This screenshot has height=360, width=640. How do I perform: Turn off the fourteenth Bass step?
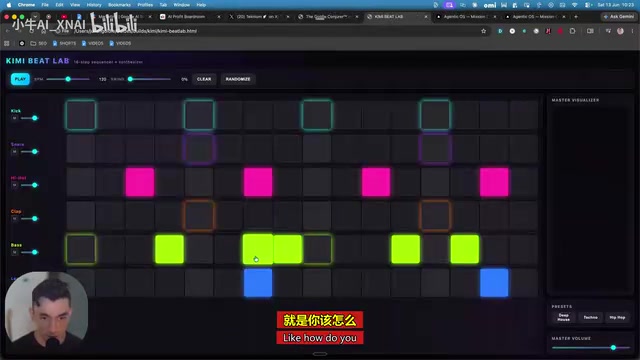(465, 249)
